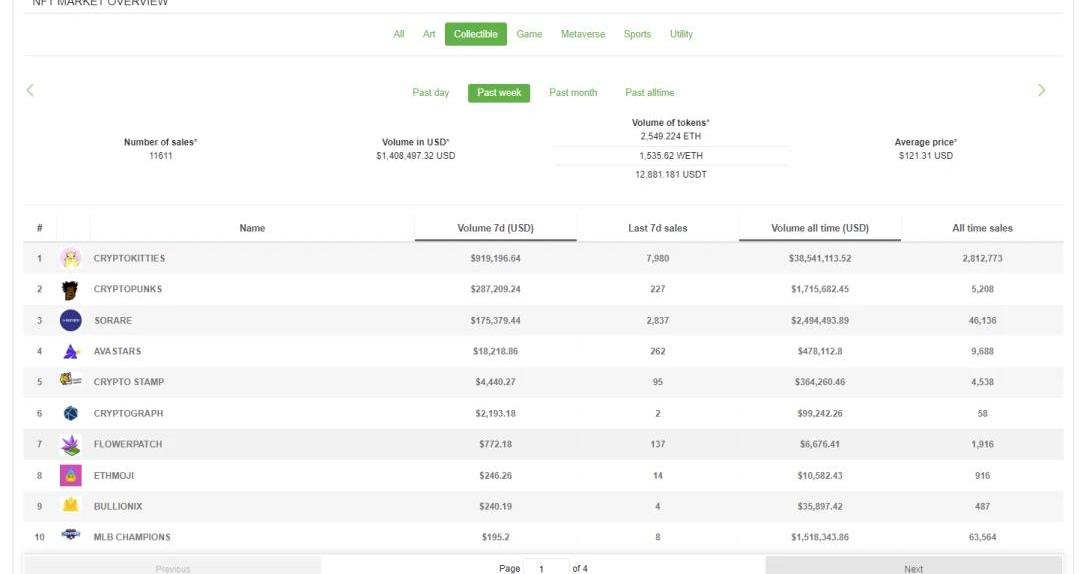Viewport: 1080px width, 574px height.
Task: Click the 12,881.181 USDT token volume
Action: point(670,175)
